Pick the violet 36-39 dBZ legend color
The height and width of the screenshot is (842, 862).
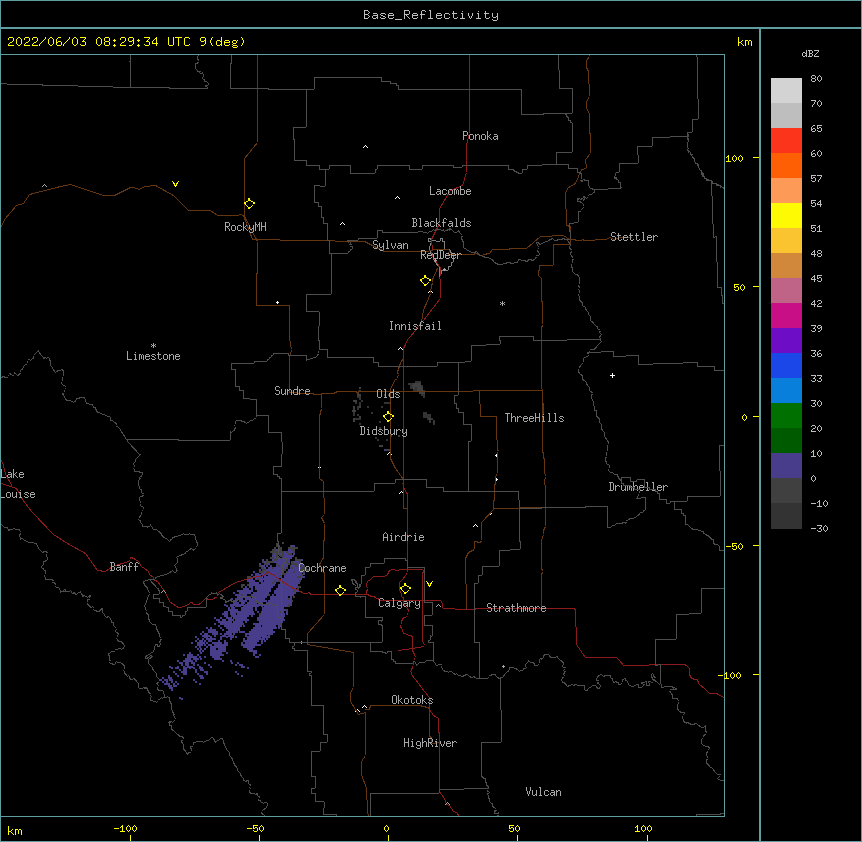(x=786, y=340)
